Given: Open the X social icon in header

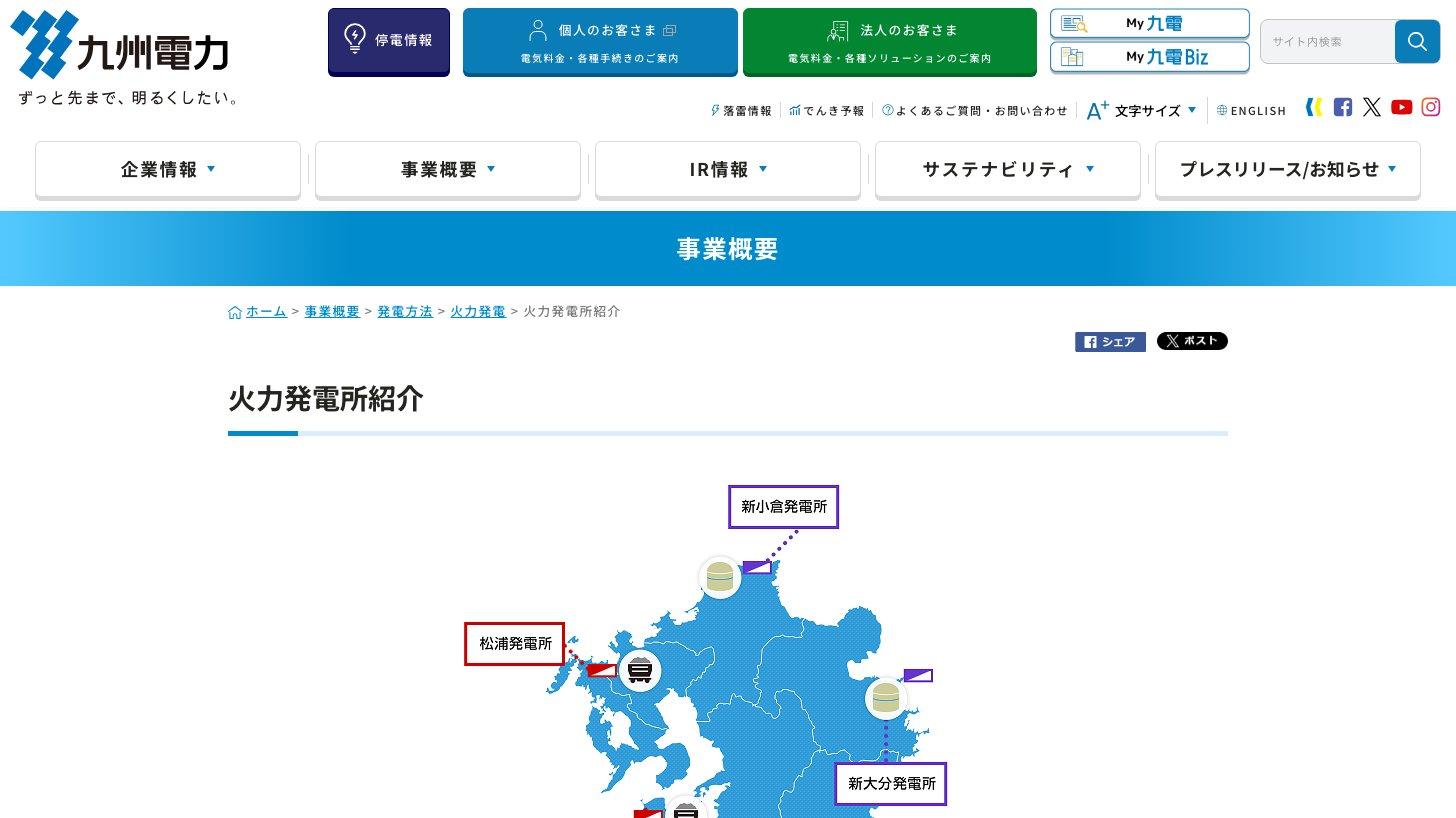Looking at the screenshot, I should (1372, 107).
